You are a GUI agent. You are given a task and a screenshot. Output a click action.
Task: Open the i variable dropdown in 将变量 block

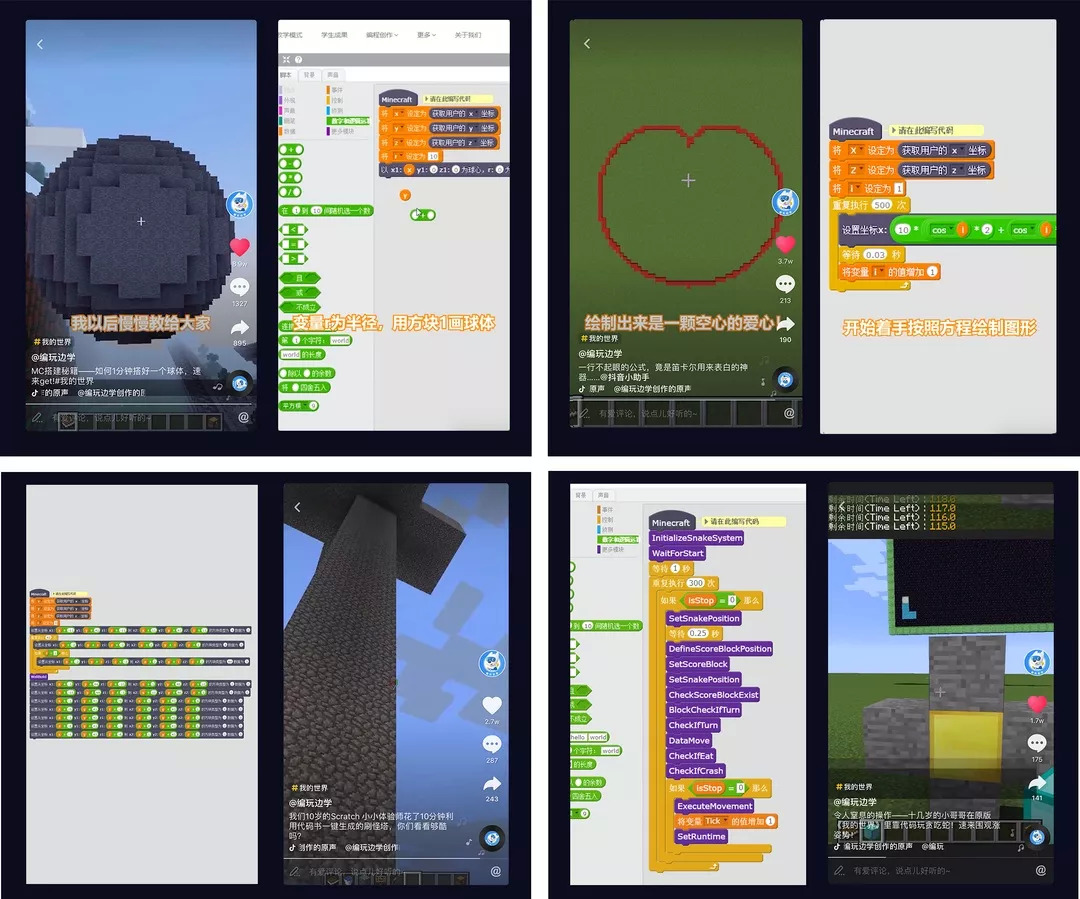[878, 272]
